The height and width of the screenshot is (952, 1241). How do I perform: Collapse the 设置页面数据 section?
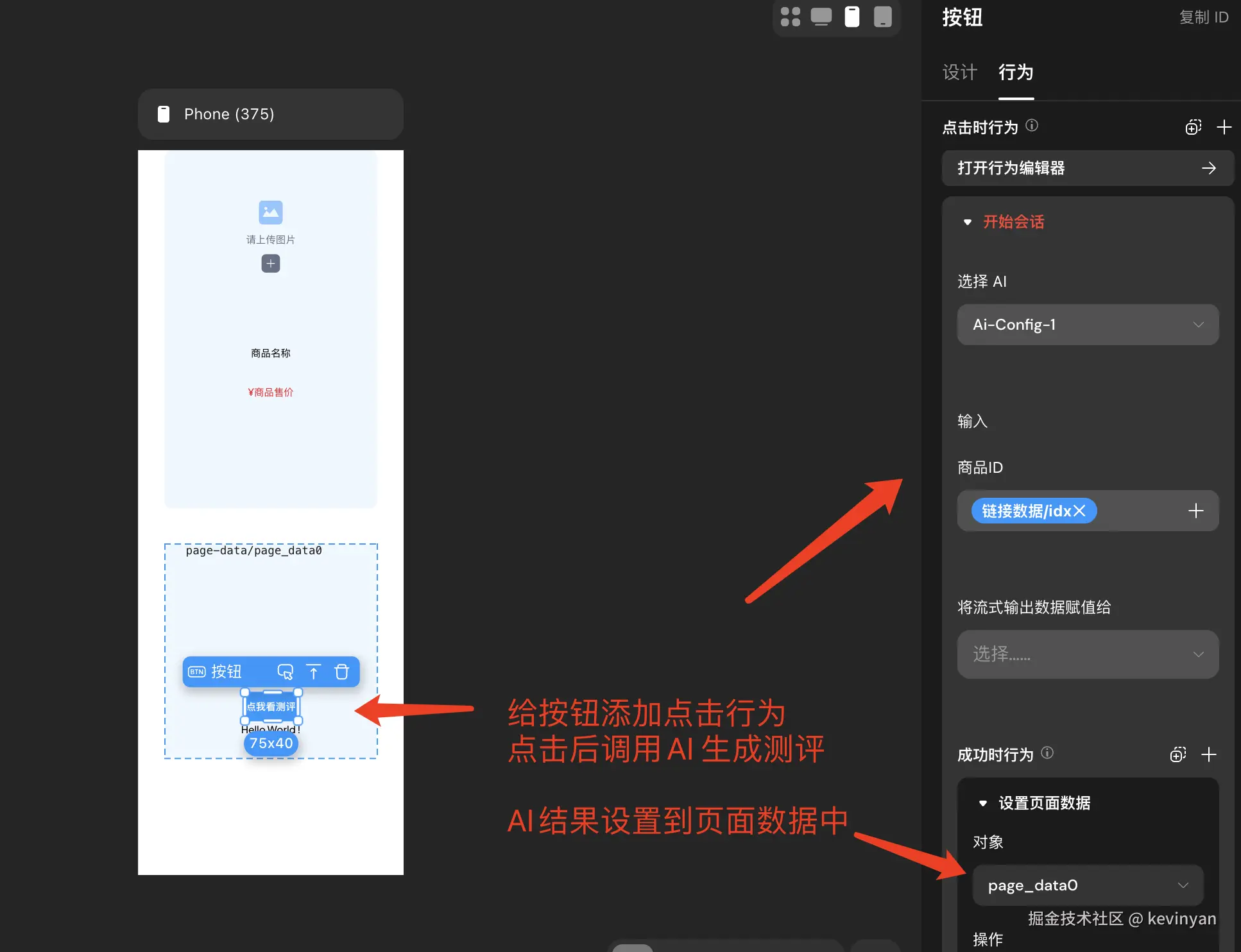tap(983, 803)
